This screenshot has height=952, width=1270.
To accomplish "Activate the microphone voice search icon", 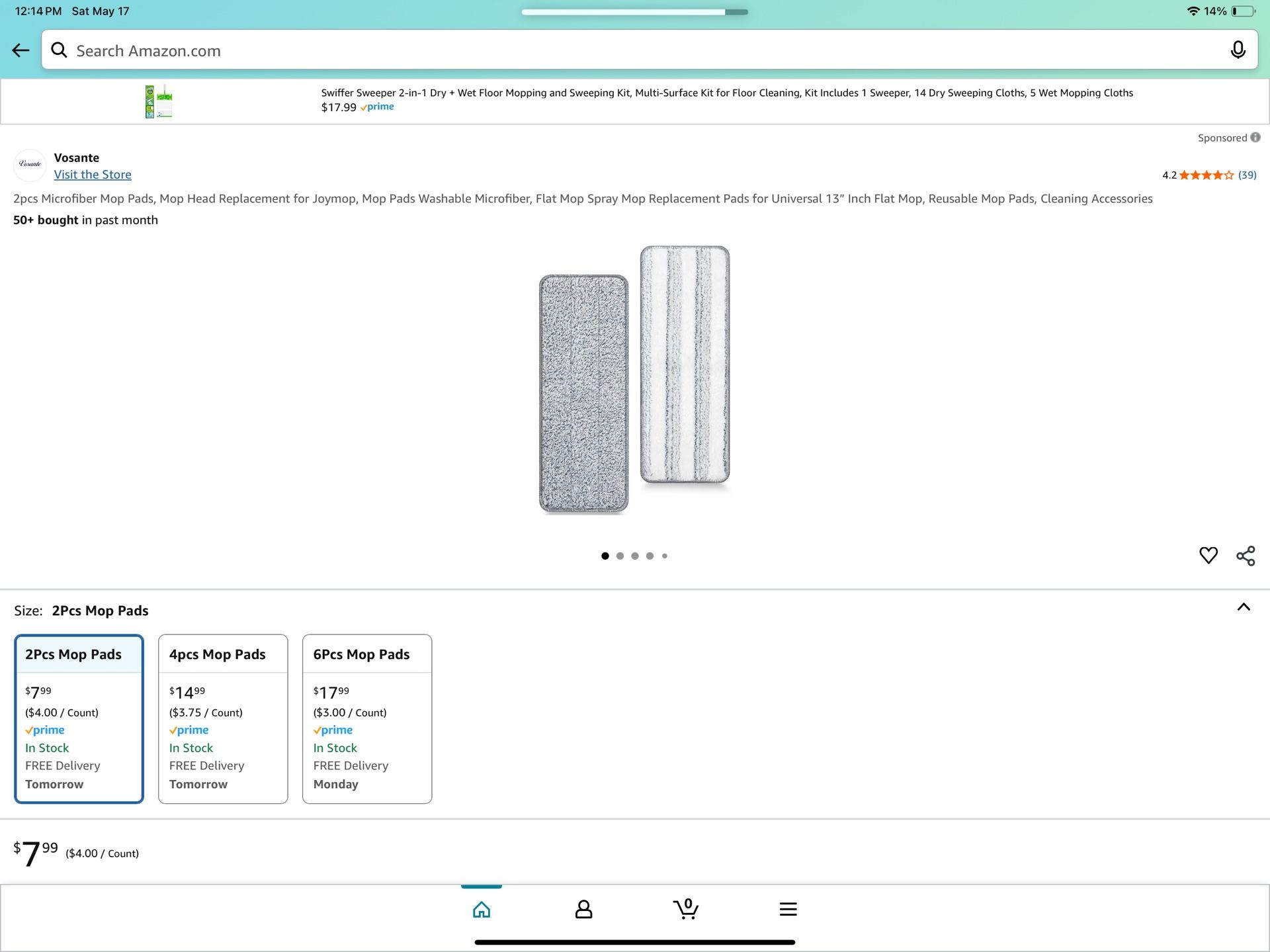I will click(x=1238, y=50).
